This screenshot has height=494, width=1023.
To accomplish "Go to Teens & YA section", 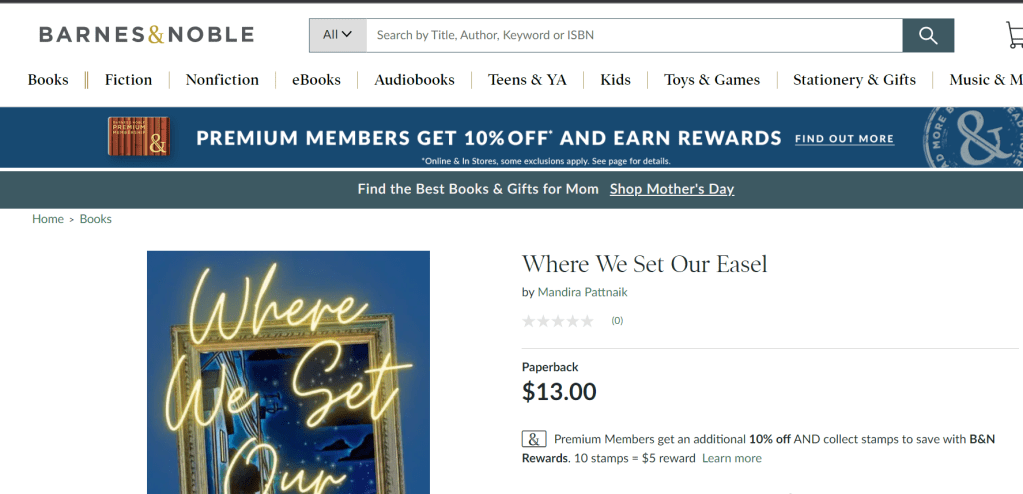I will [x=527, y=80].
